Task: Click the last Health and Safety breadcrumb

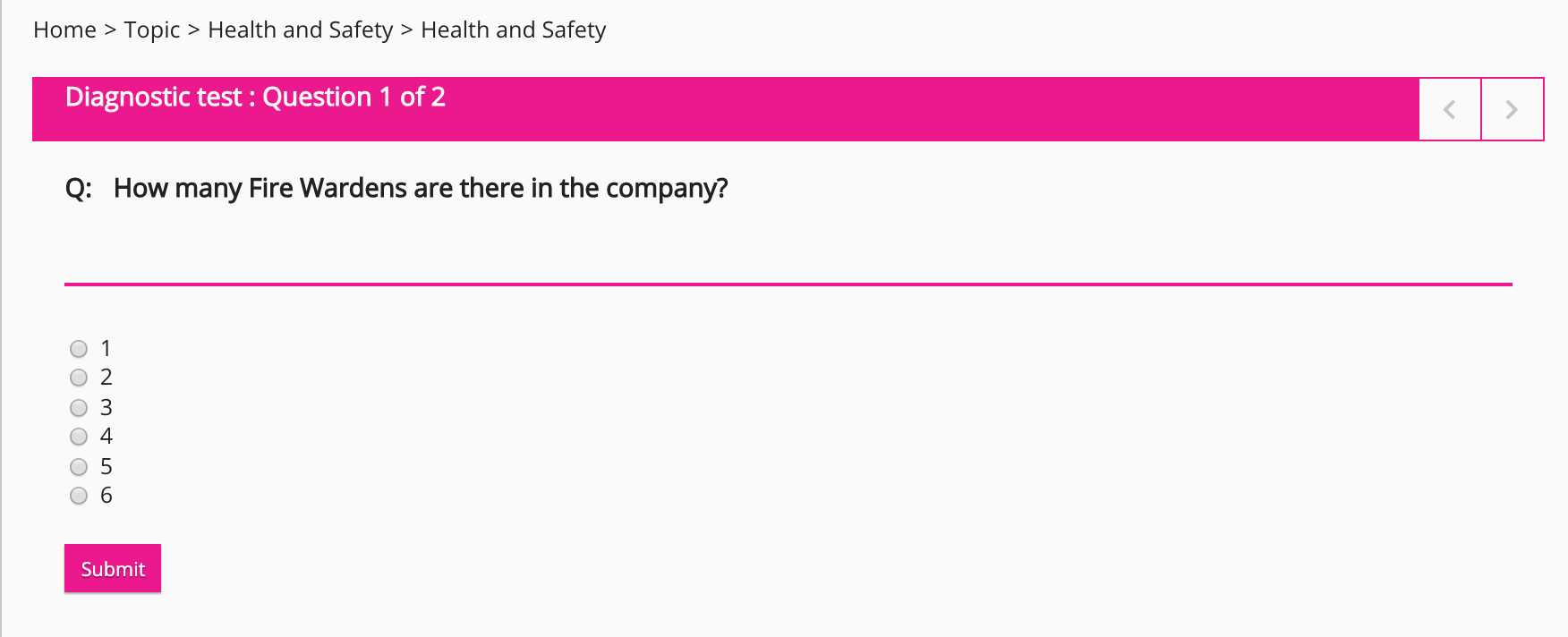Action: click(513, 30)
